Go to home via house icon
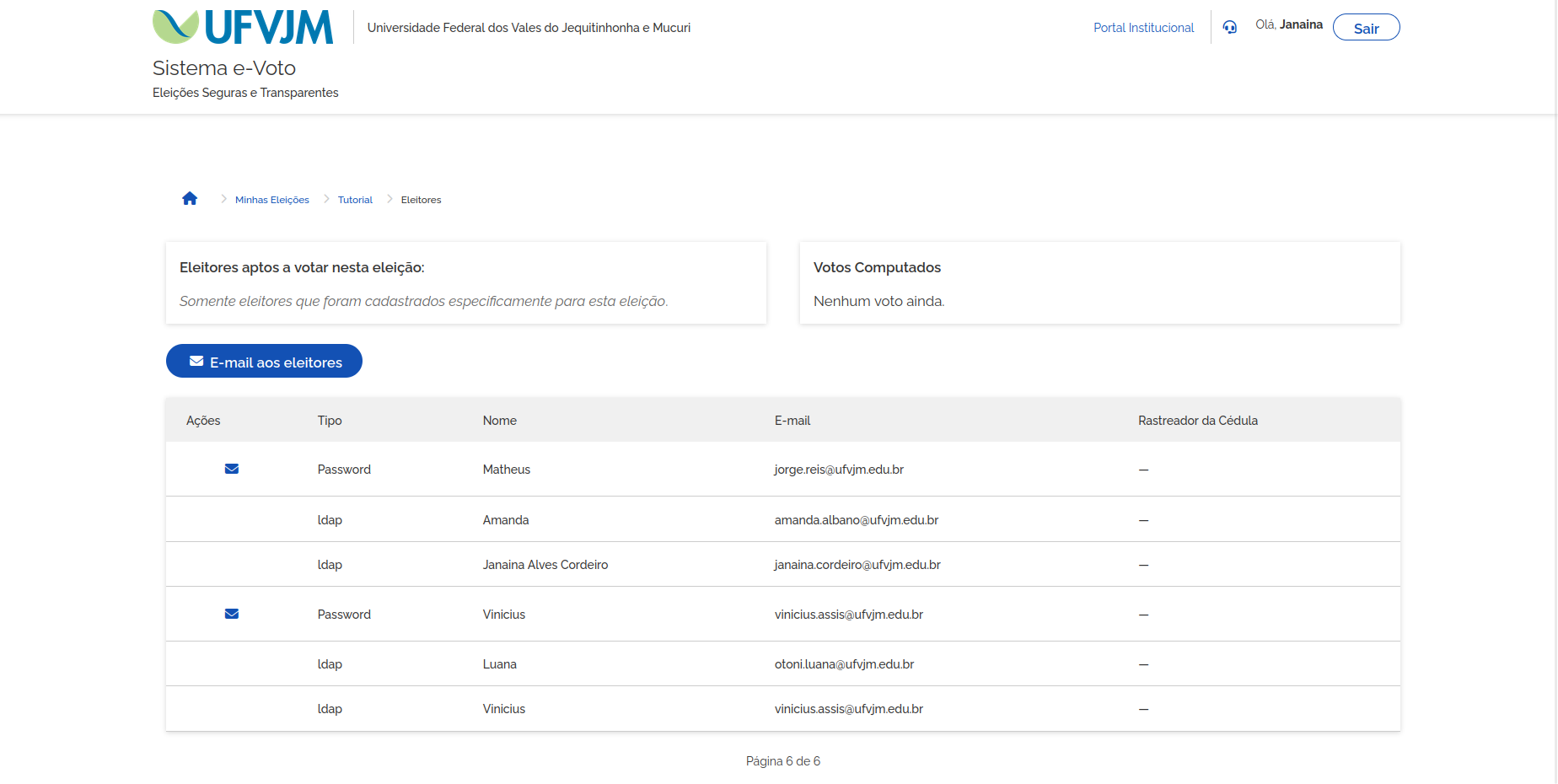The image size is (1558, 784). pos(190,198)
